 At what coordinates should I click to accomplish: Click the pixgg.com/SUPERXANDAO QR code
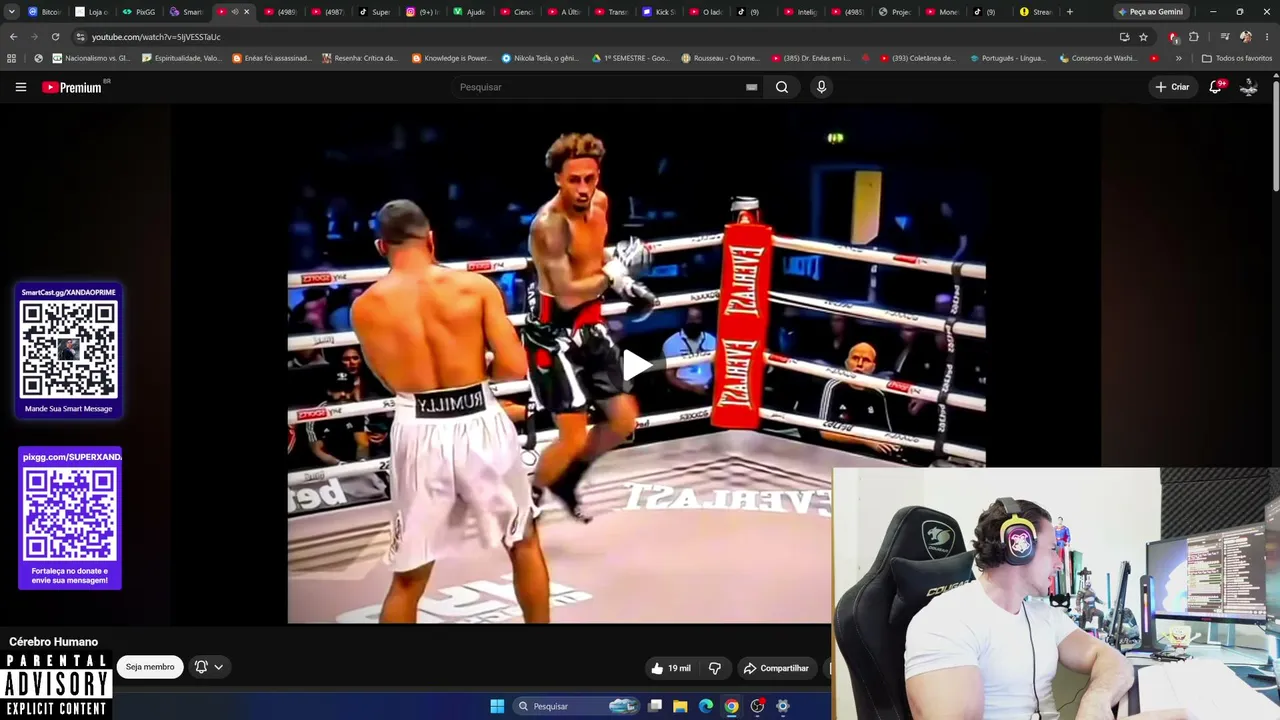click(69, 515)
